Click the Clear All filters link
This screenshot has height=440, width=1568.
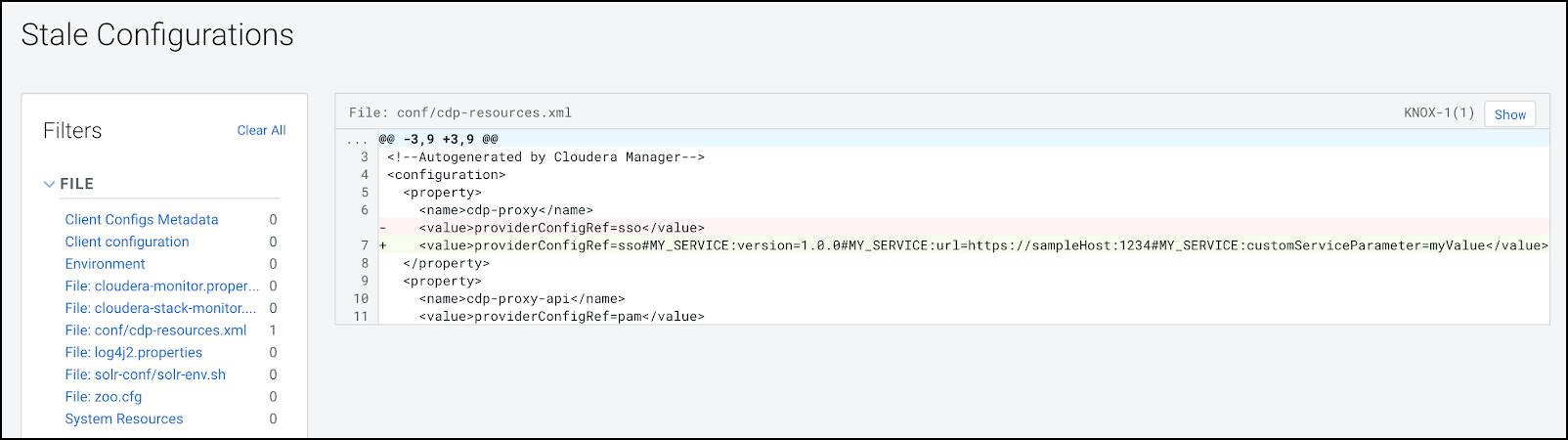coord(261,130)
